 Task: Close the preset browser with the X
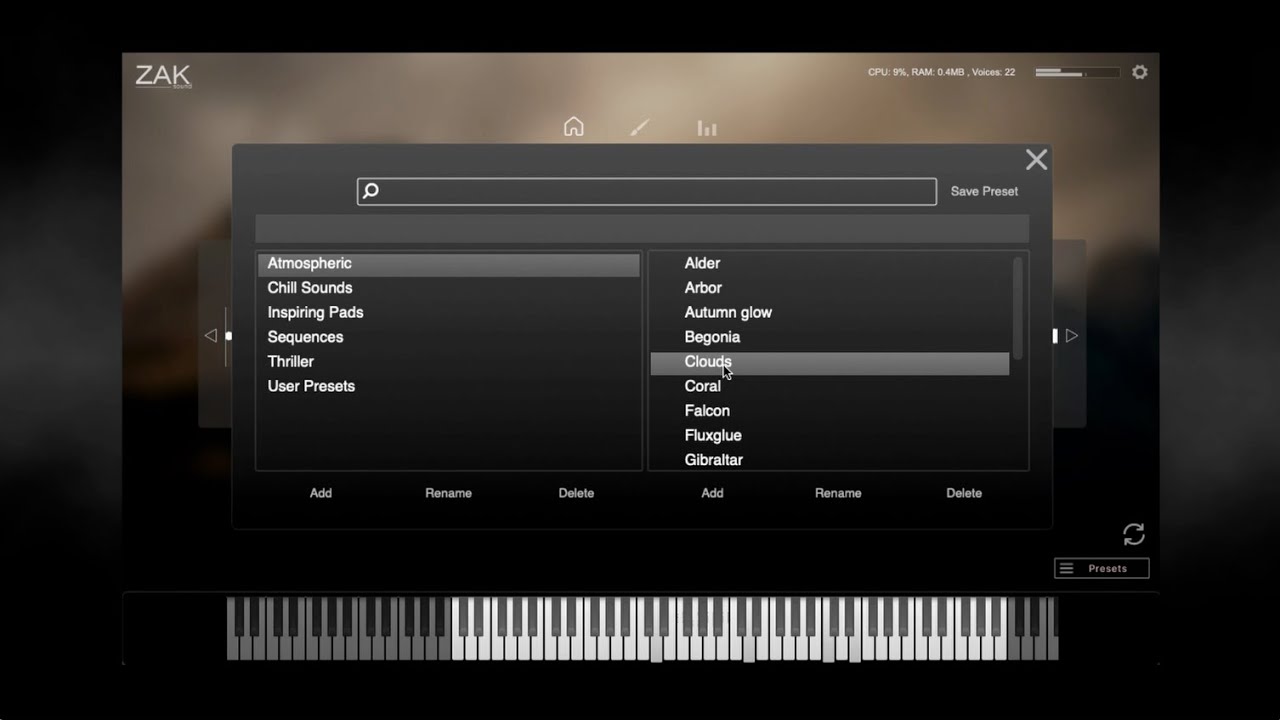[1036, 160]
